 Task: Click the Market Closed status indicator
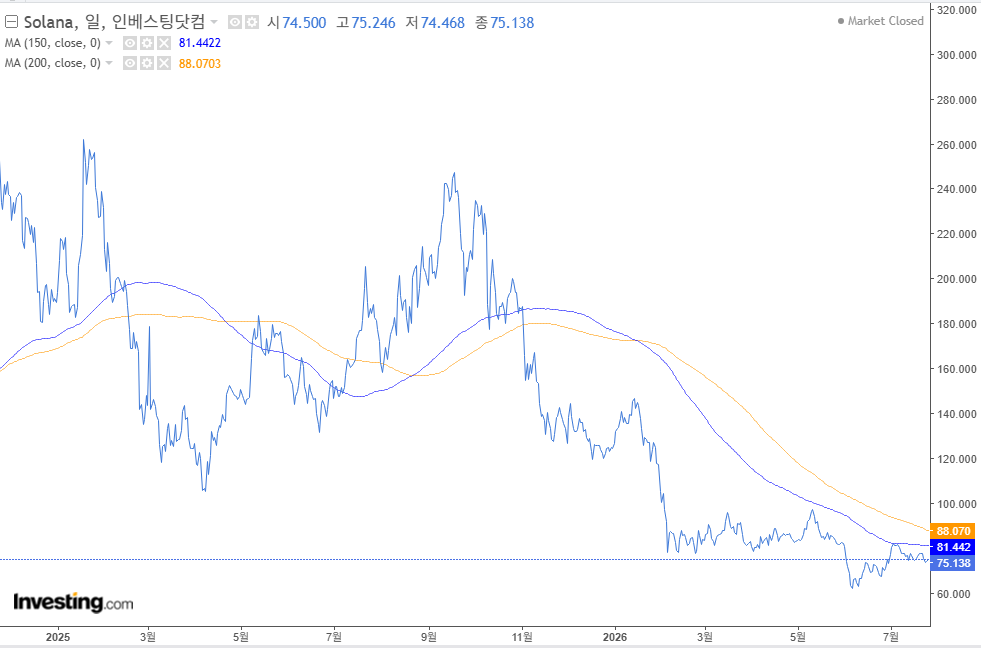880,21
